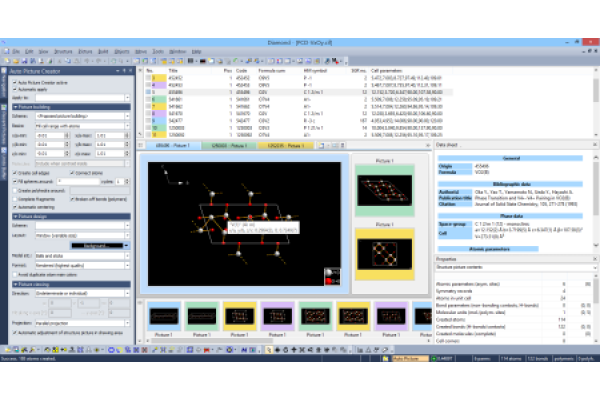Toggle the Fill spheres around checkbox
Screen dimensions: 600x400
15,181
